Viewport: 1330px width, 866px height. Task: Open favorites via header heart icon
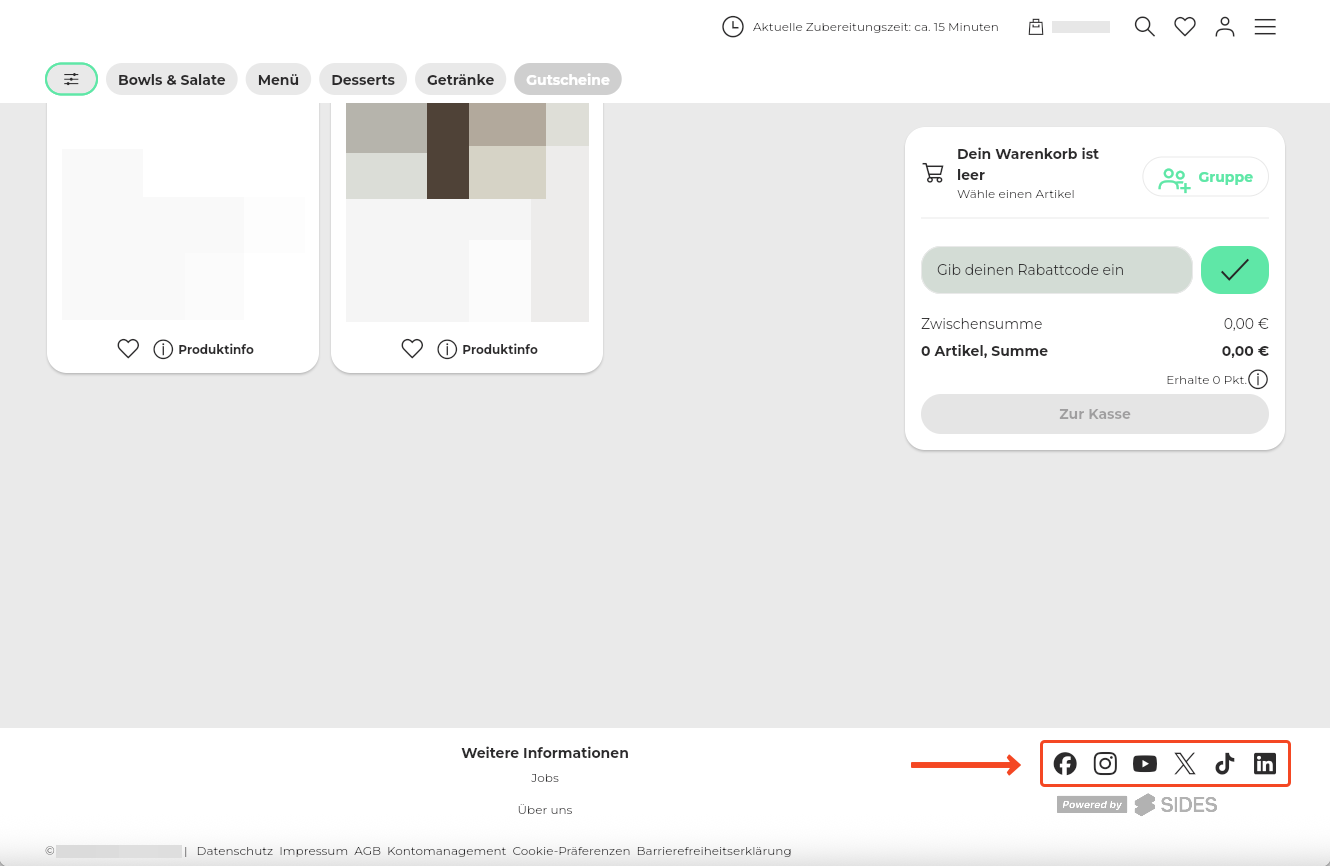coord(1185,27)
